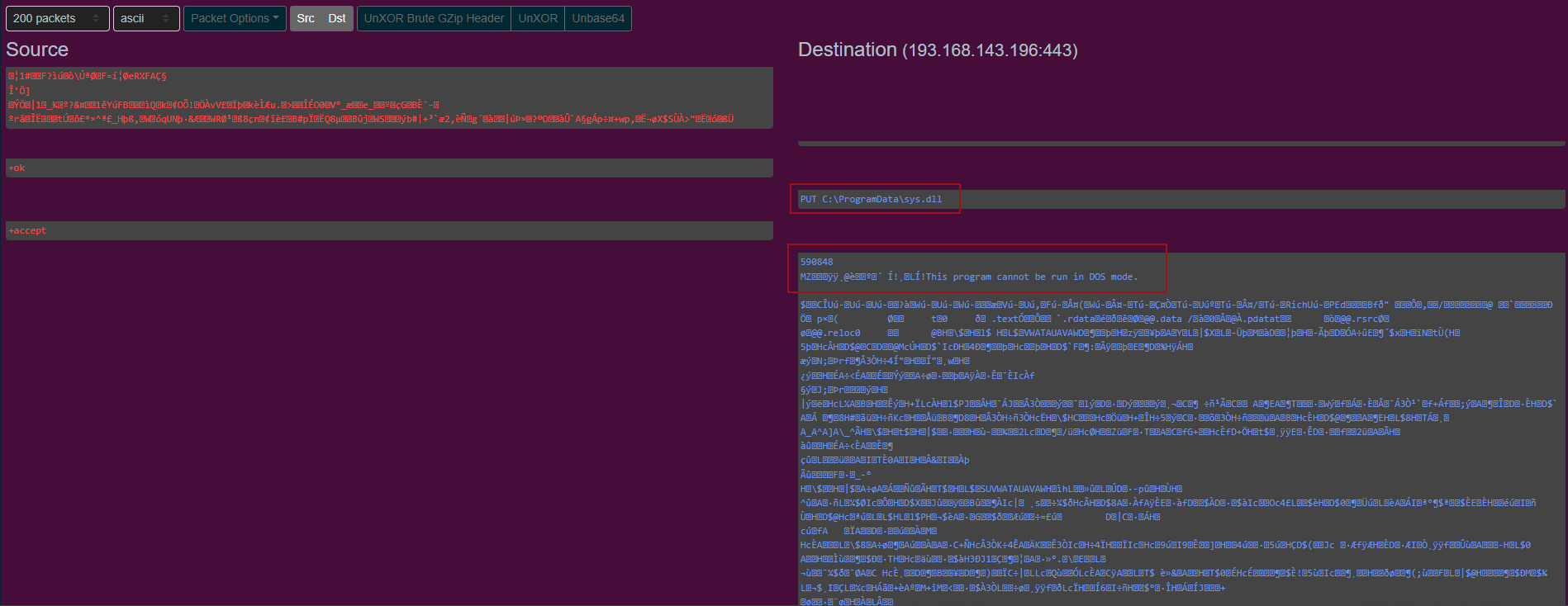Select the '+accept' source packet
1568x606 pixels.
tap(389, 230)
